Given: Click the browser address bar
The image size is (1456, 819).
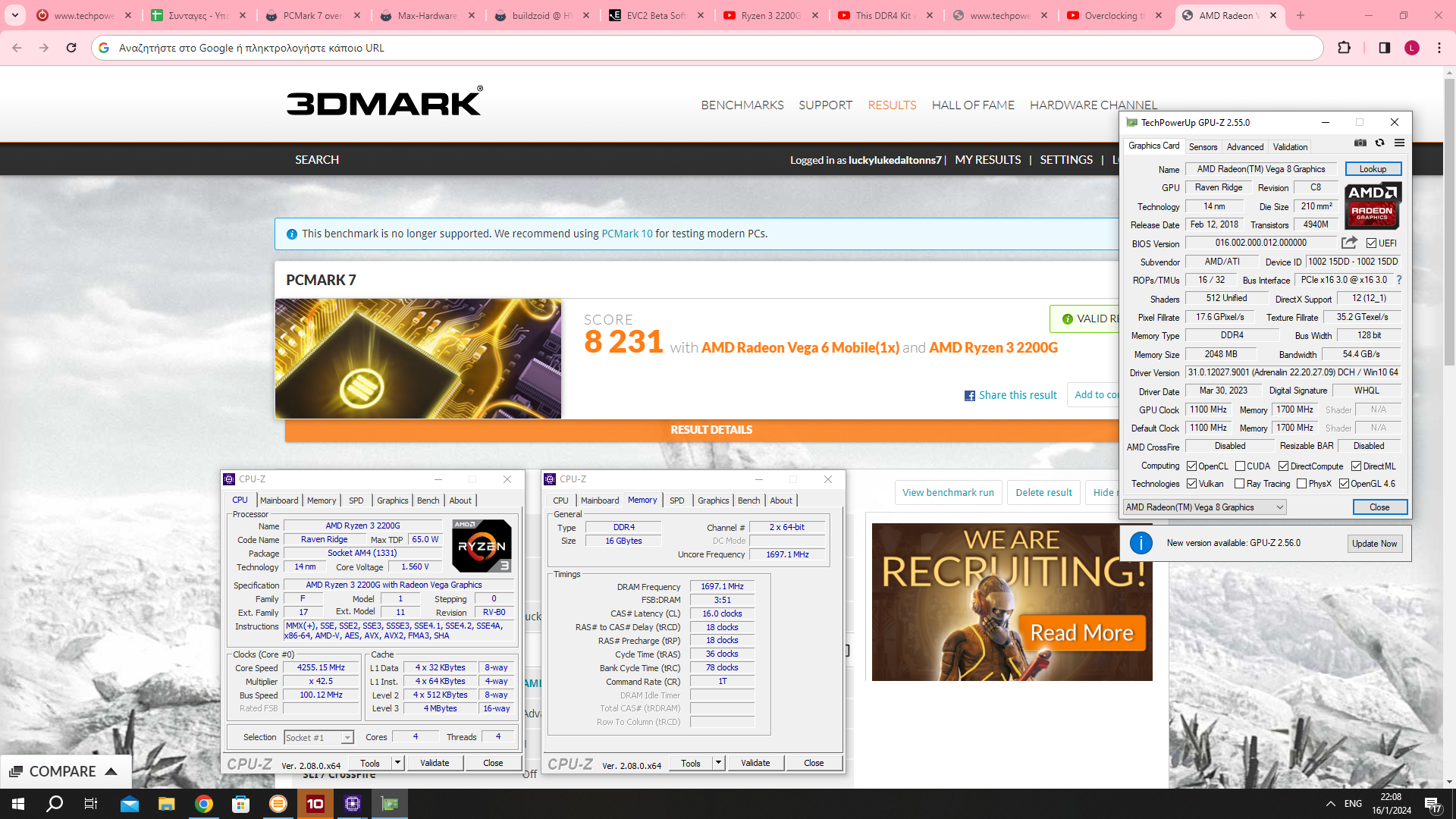Looking at the screenshot, I should pos(705,48).
